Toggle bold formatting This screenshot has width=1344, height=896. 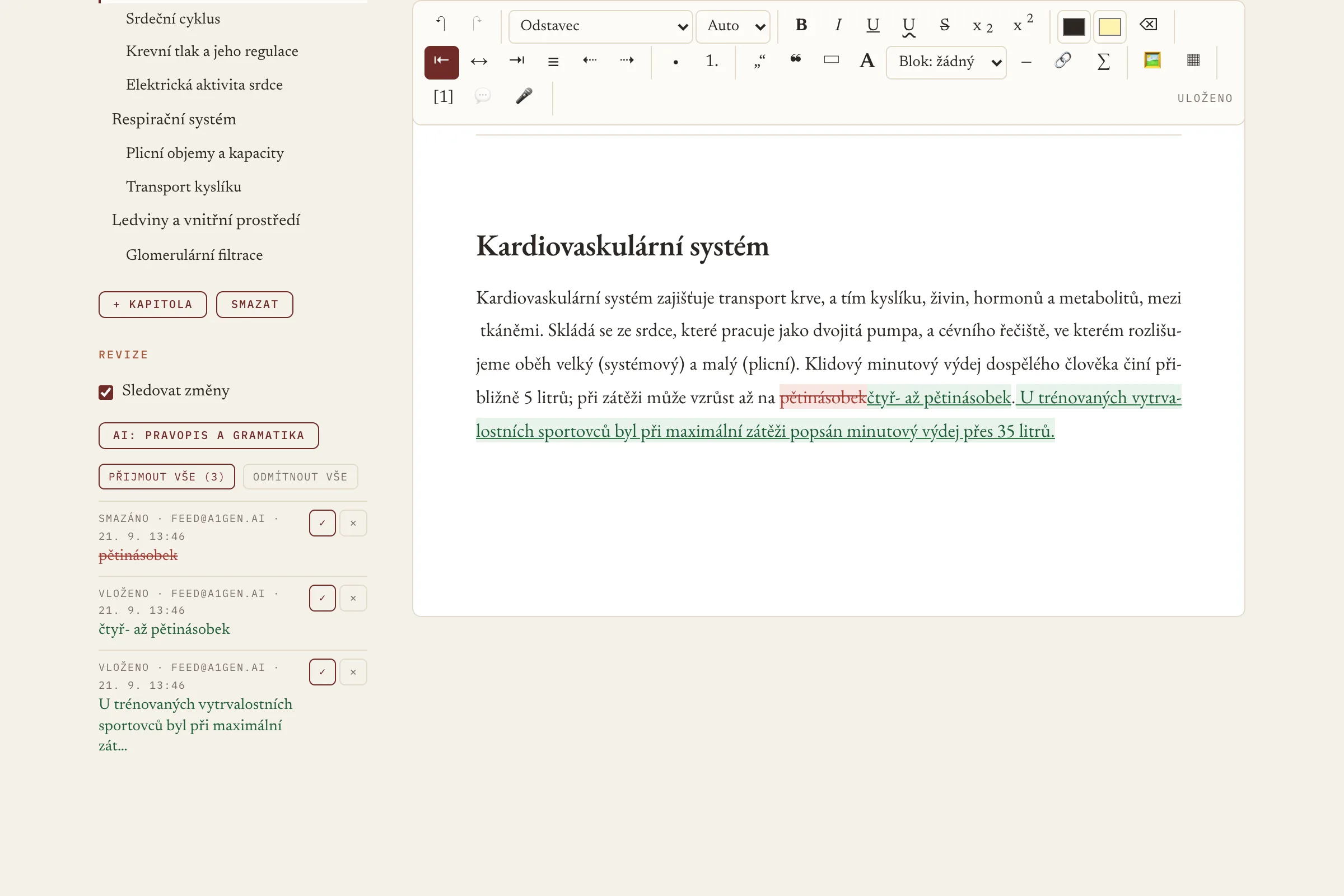coord(801,26)
